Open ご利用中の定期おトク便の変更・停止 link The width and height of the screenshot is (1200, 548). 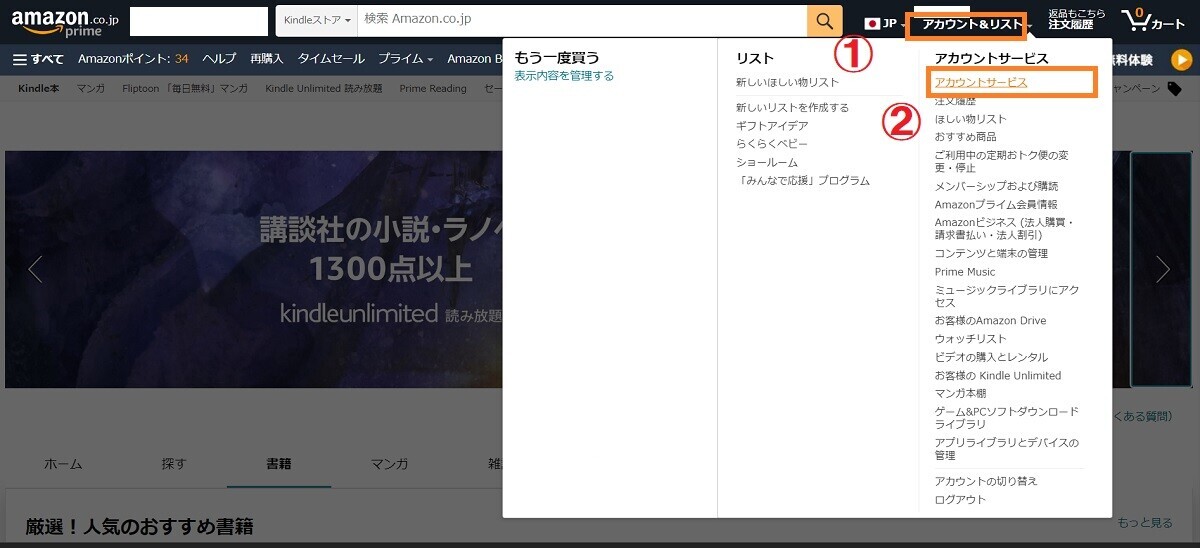(x=1002, y=162)
